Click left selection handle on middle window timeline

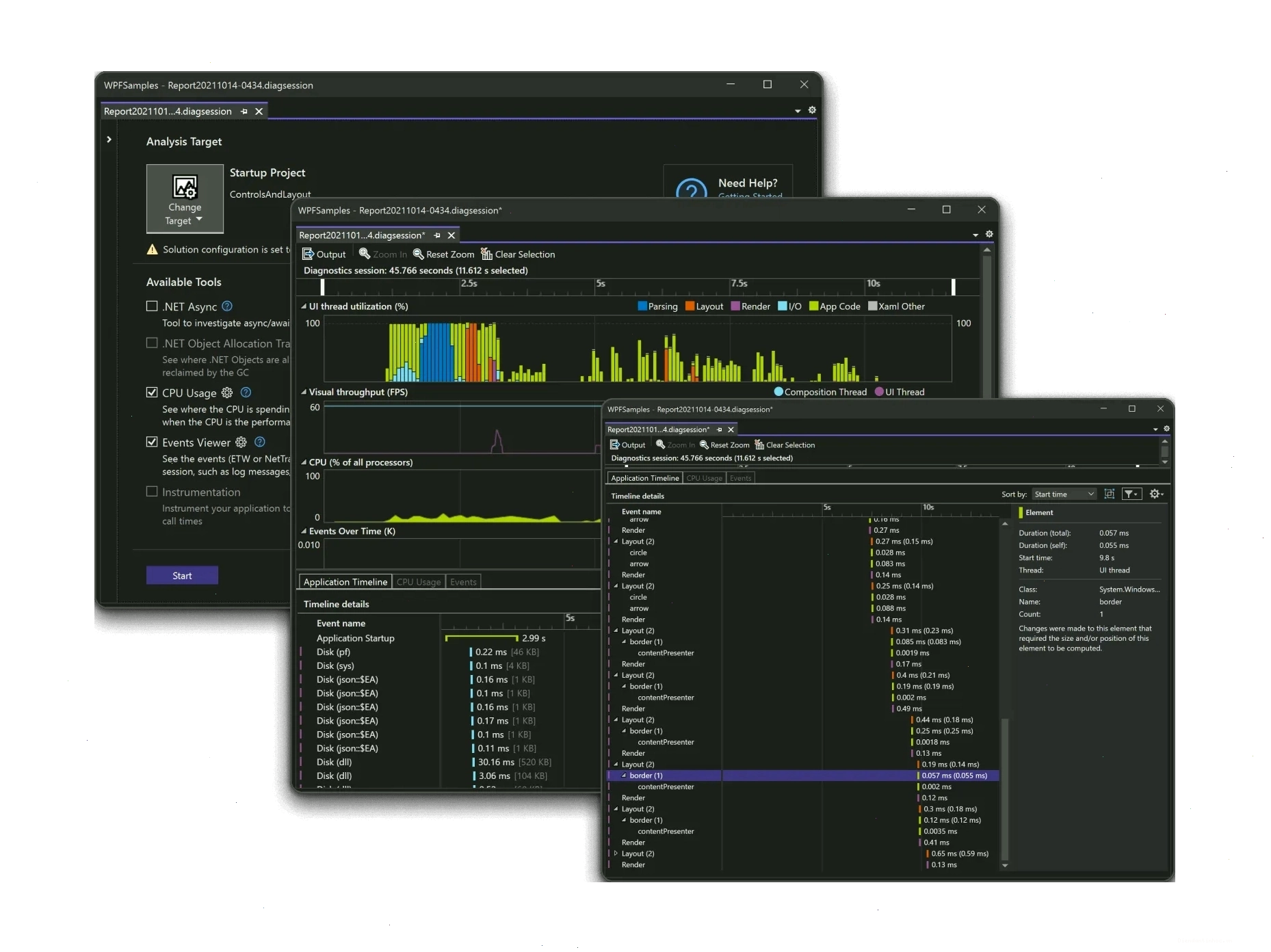pyautogui.click(x=322, y=287)
